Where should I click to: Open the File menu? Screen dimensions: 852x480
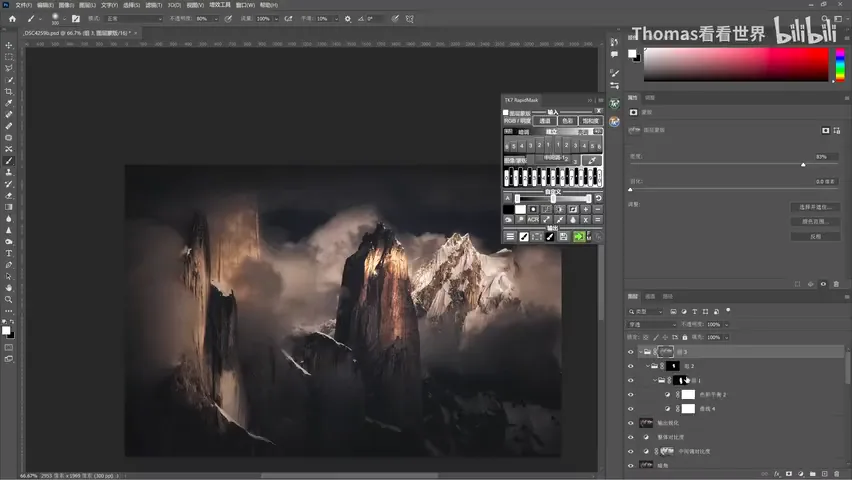(x=23, y=5)
